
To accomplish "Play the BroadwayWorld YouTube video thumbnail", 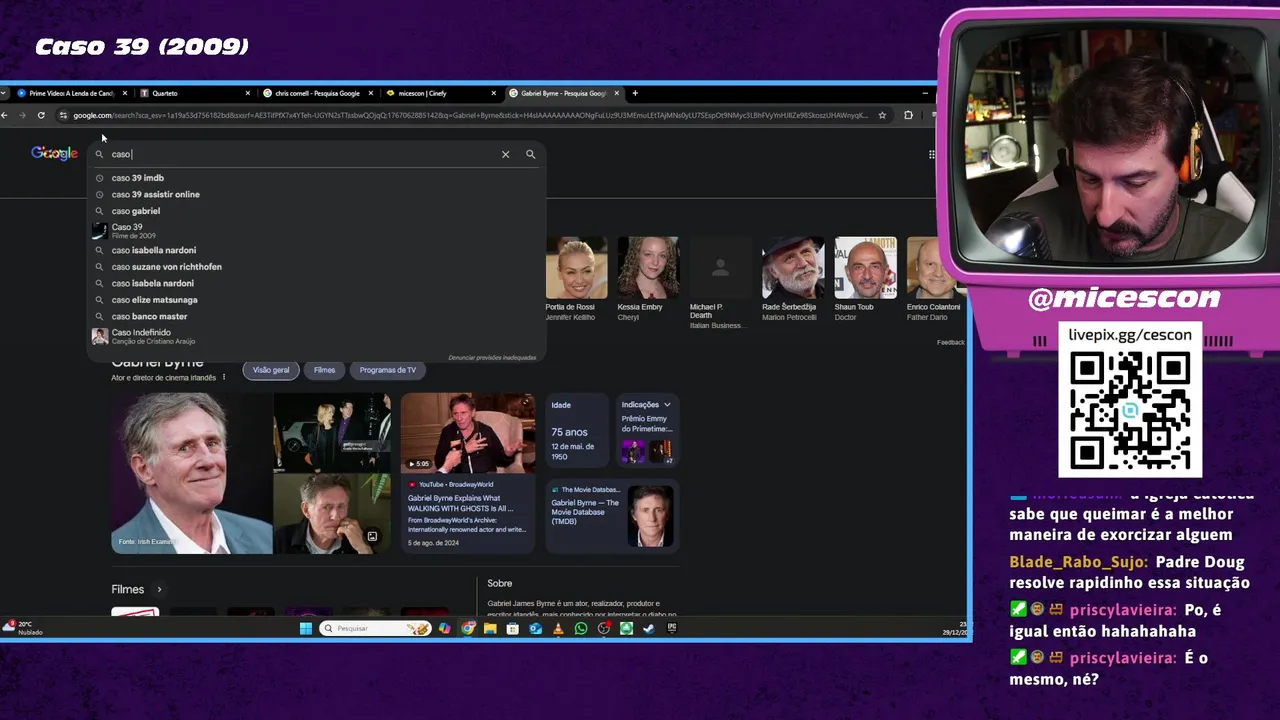I will 468,432.
